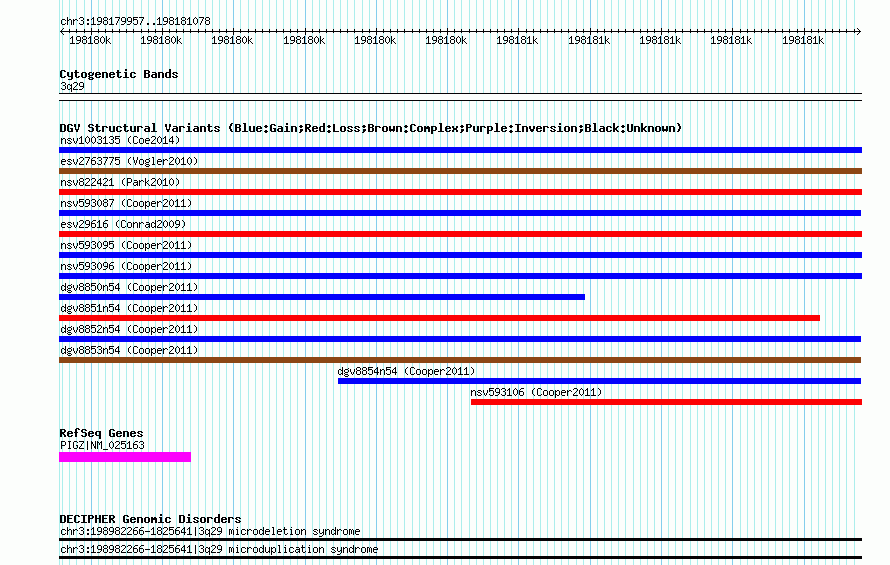
Task: Click the red esv29616 loss bar
Action: [x=460, y=234]
